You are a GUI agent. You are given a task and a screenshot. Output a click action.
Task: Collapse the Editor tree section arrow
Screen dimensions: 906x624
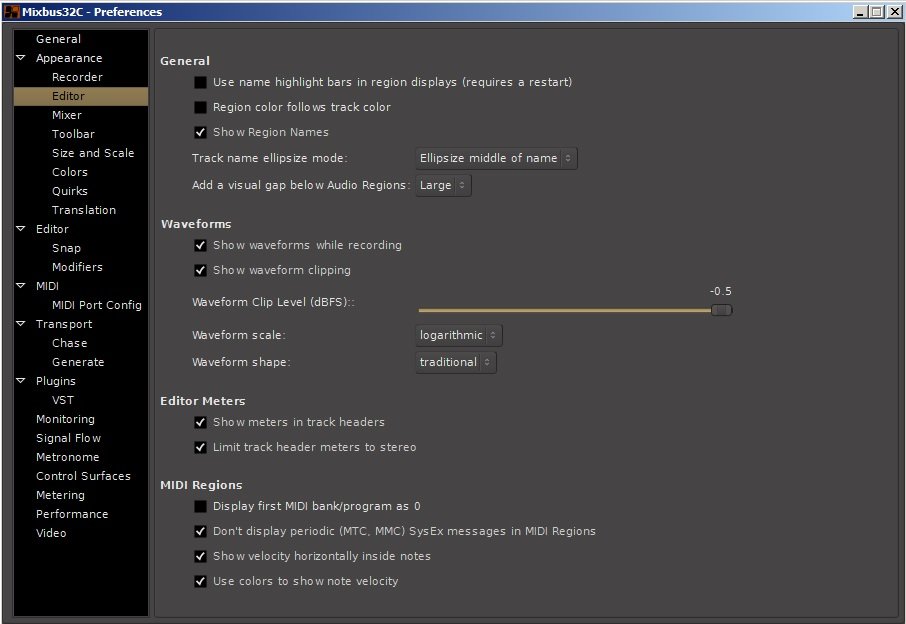pos(21,229)
